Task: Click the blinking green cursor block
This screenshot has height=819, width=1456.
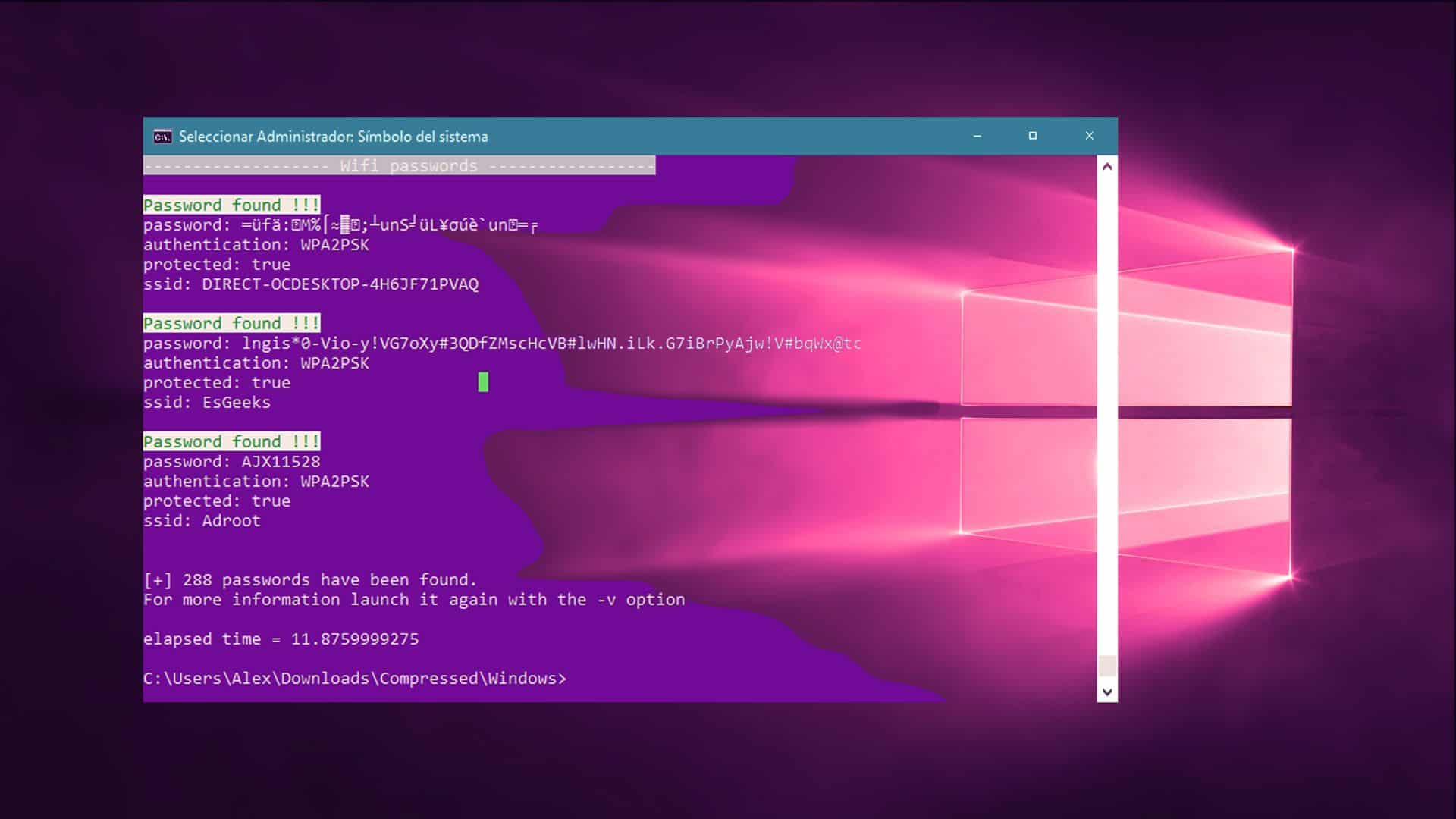Action: click(483, 383)
